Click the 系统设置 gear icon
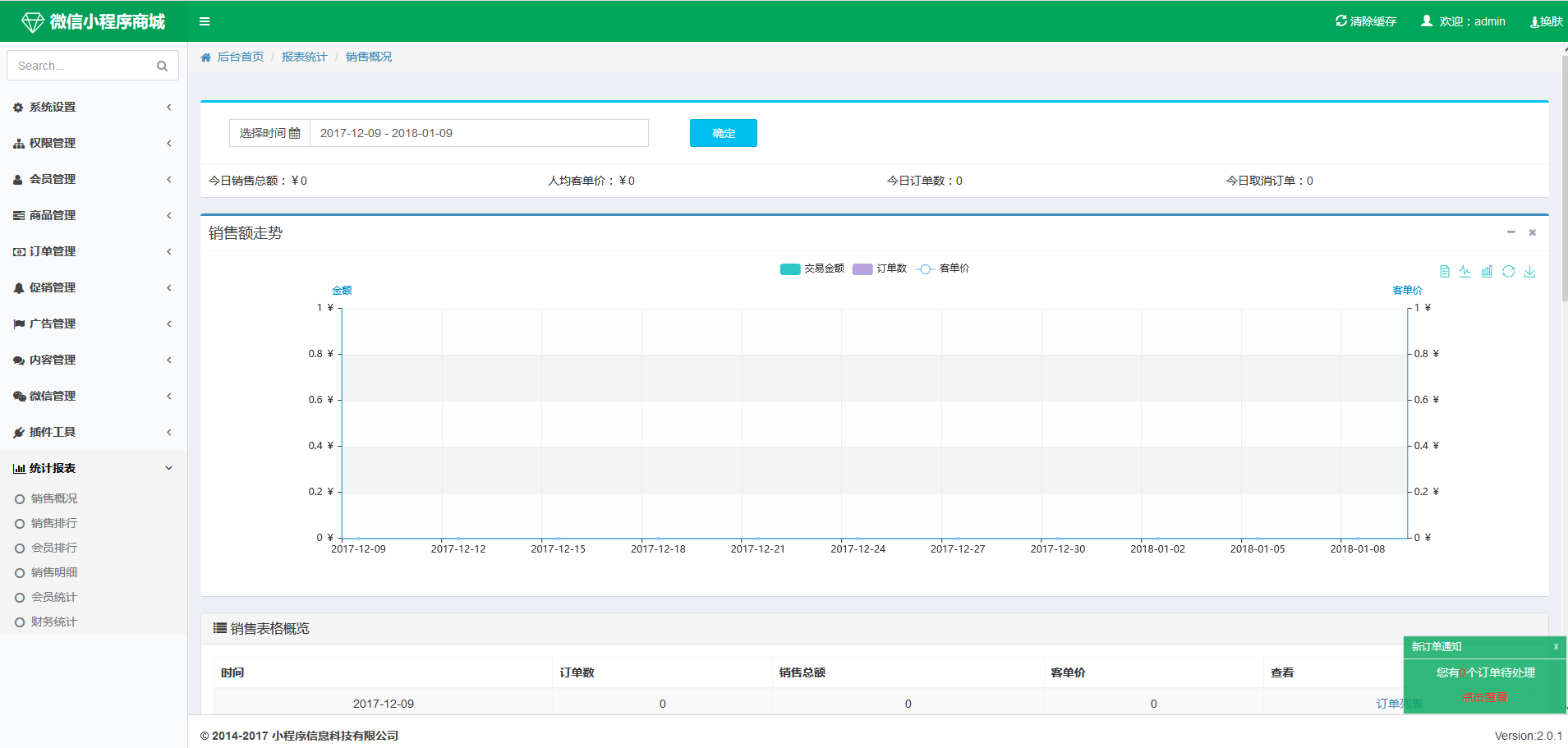The height and width of the screenshot is (748, 1568). [18, 108]
